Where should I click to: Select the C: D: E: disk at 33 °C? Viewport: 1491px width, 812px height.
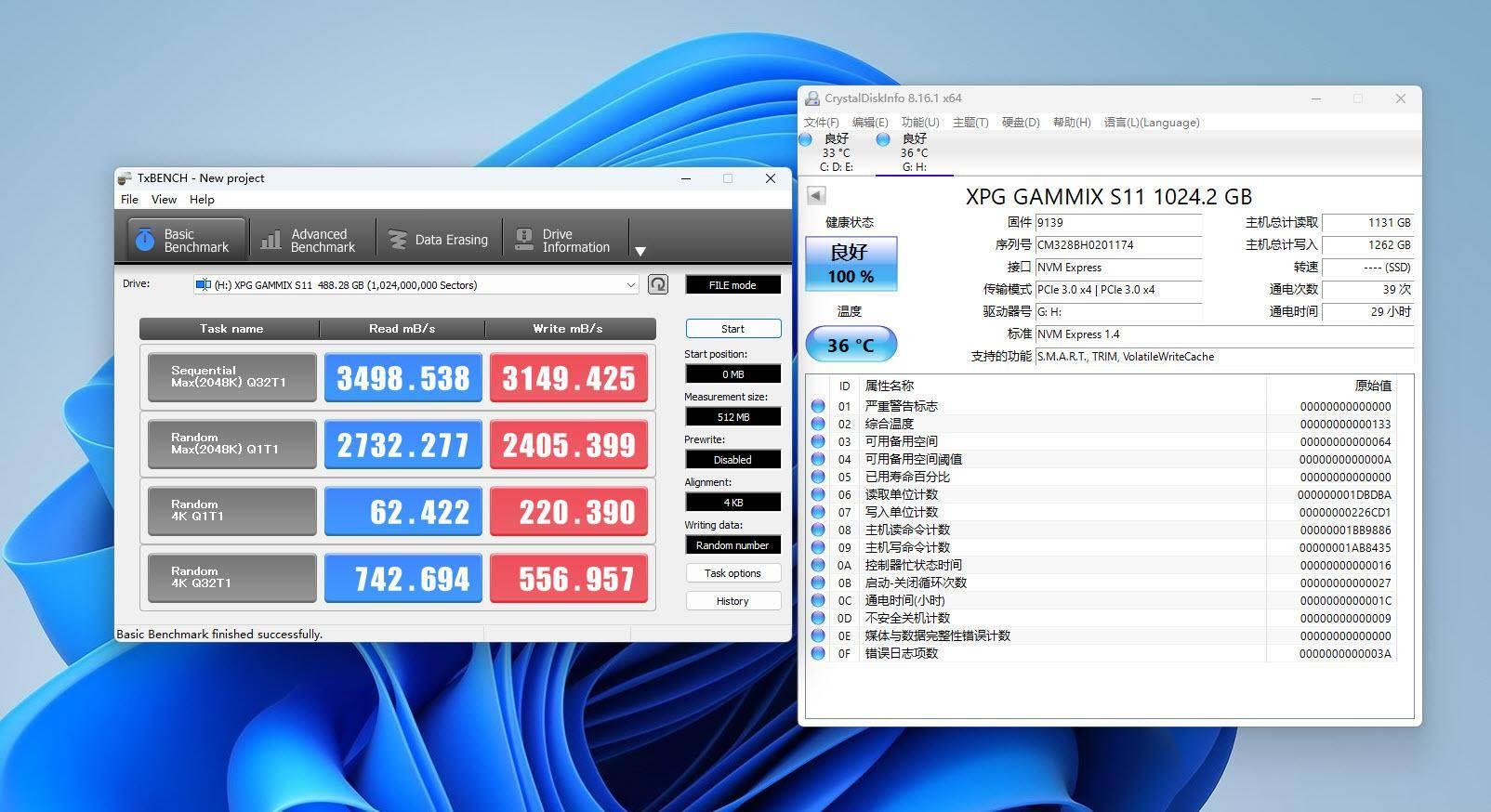tap(836, 152)
